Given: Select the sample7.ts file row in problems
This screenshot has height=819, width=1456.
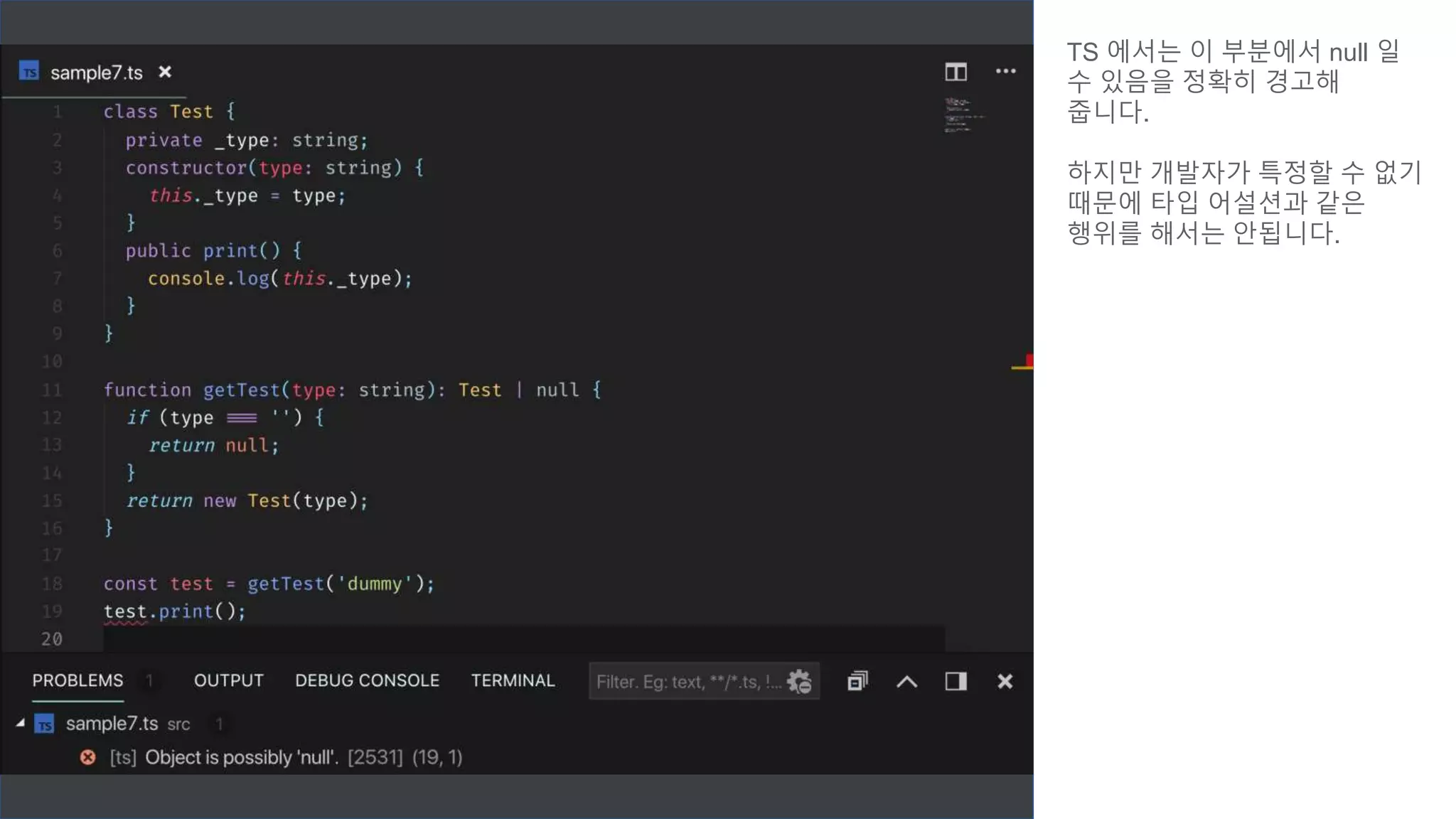Looking at the screenshot, I should point(517,724).
